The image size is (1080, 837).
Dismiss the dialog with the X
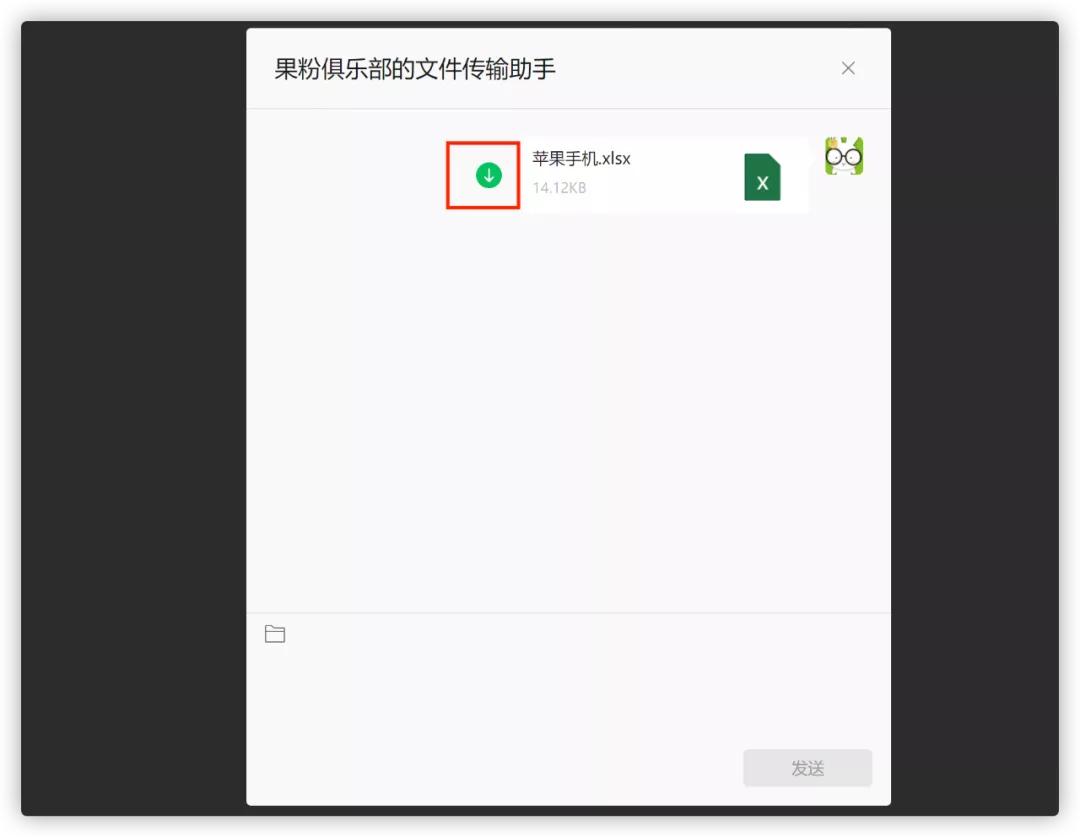(x=848, y=68)
